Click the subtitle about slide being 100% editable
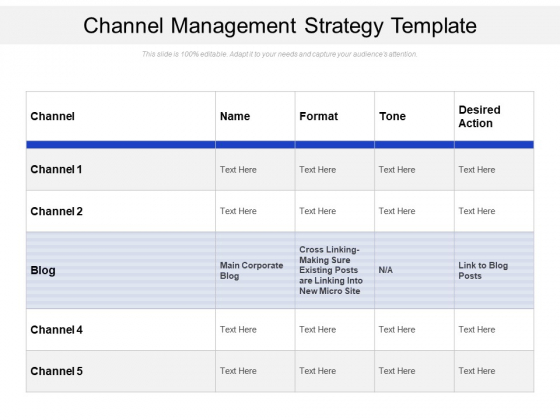The height and width of the screenshot is (420, 560). coord(280,54)
